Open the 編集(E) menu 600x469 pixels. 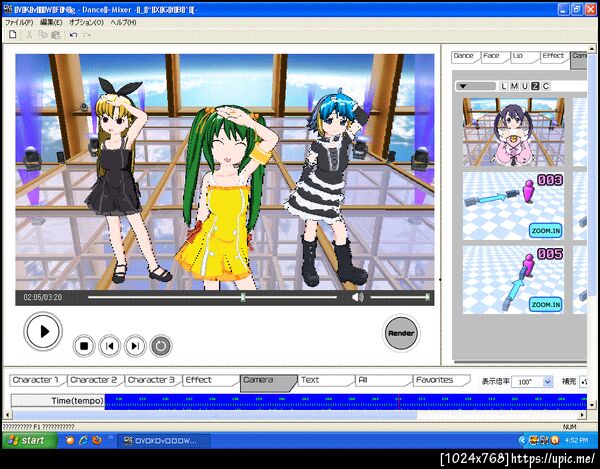[x=51, y=23]
